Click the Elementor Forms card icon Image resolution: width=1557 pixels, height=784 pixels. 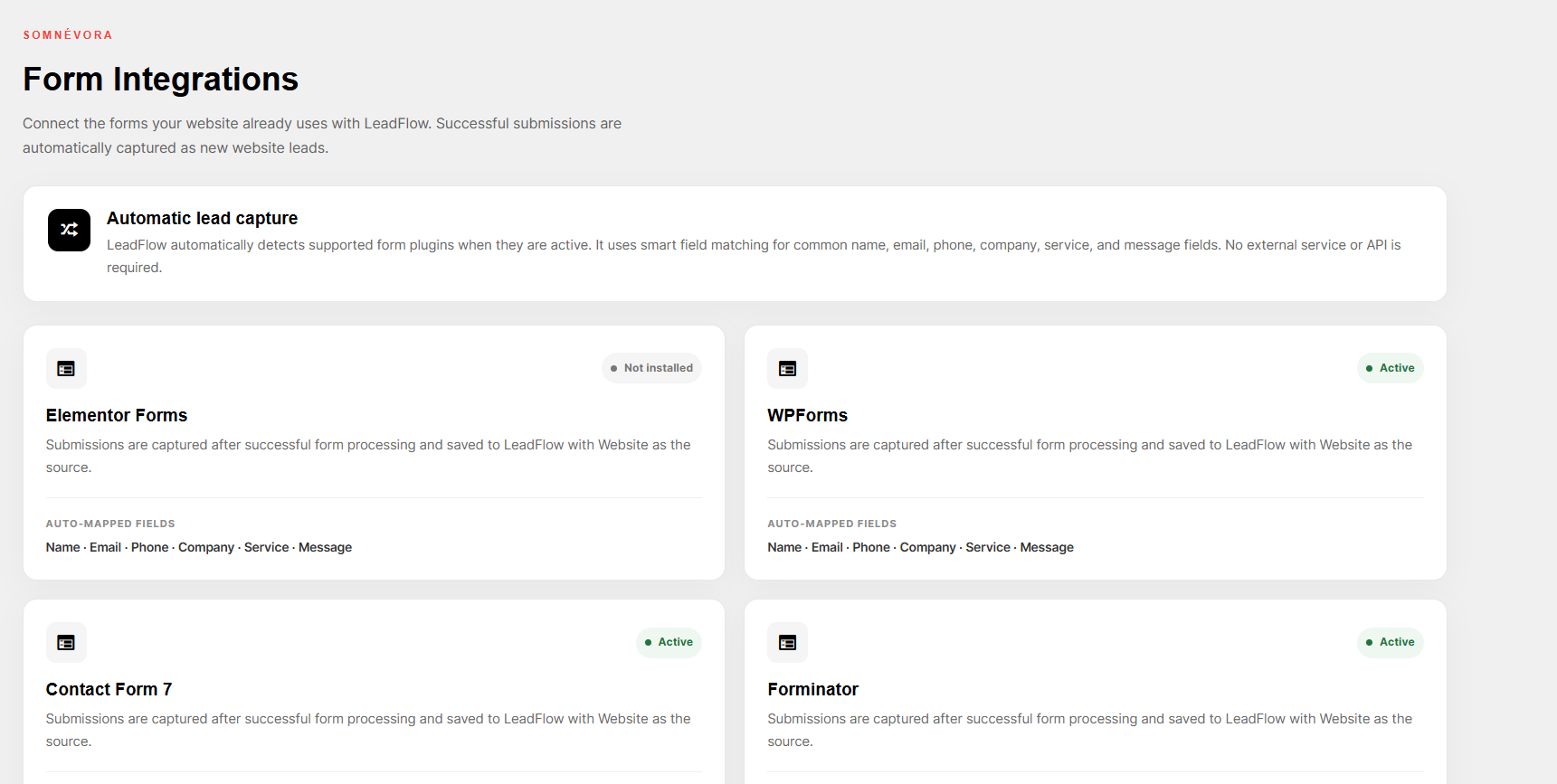pyautogui.click(x=66, y=368)
